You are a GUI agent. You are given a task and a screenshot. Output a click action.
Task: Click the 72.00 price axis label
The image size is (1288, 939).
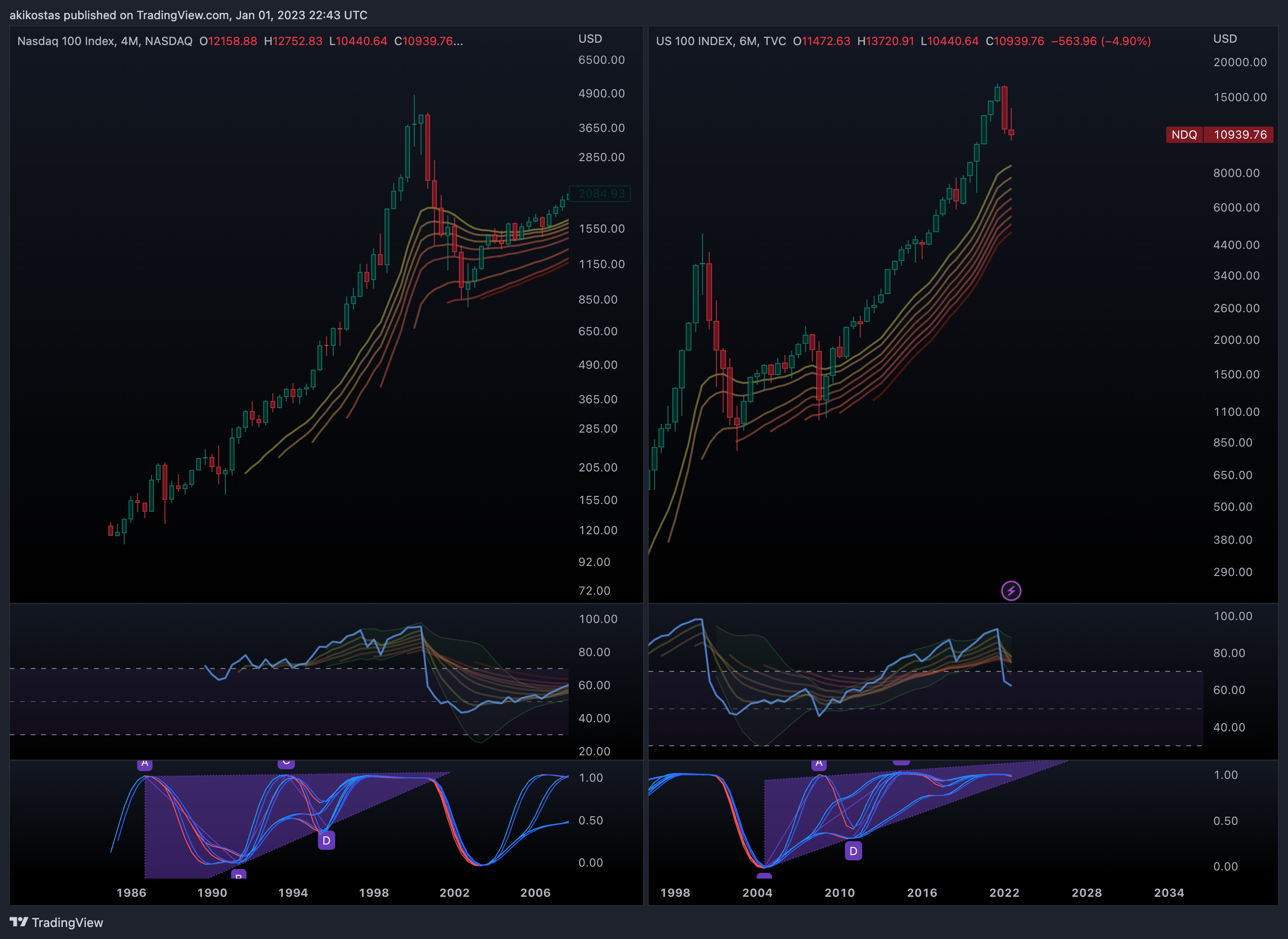[594, 590]
